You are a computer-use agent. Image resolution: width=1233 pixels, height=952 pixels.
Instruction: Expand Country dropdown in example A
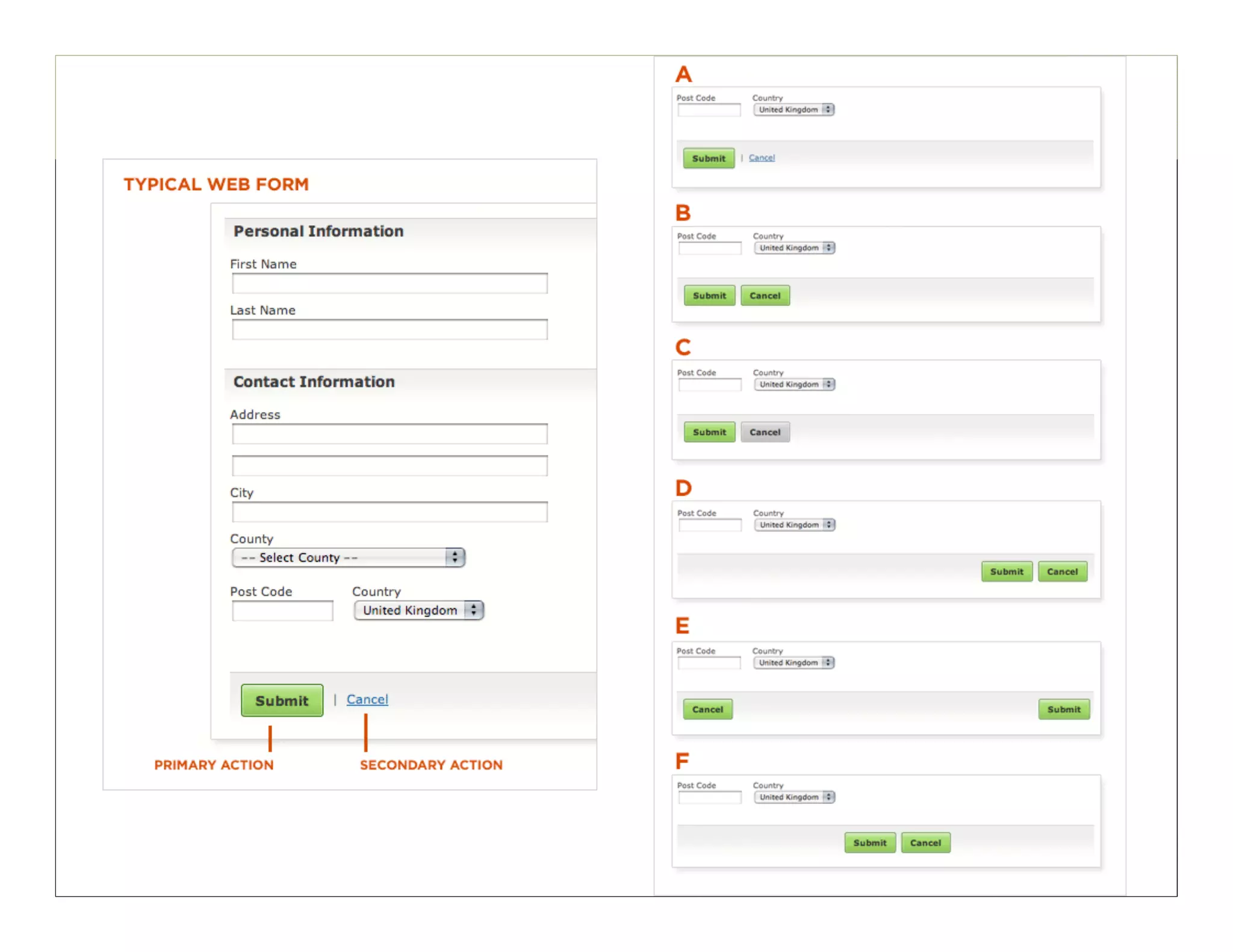coord(794,110)
